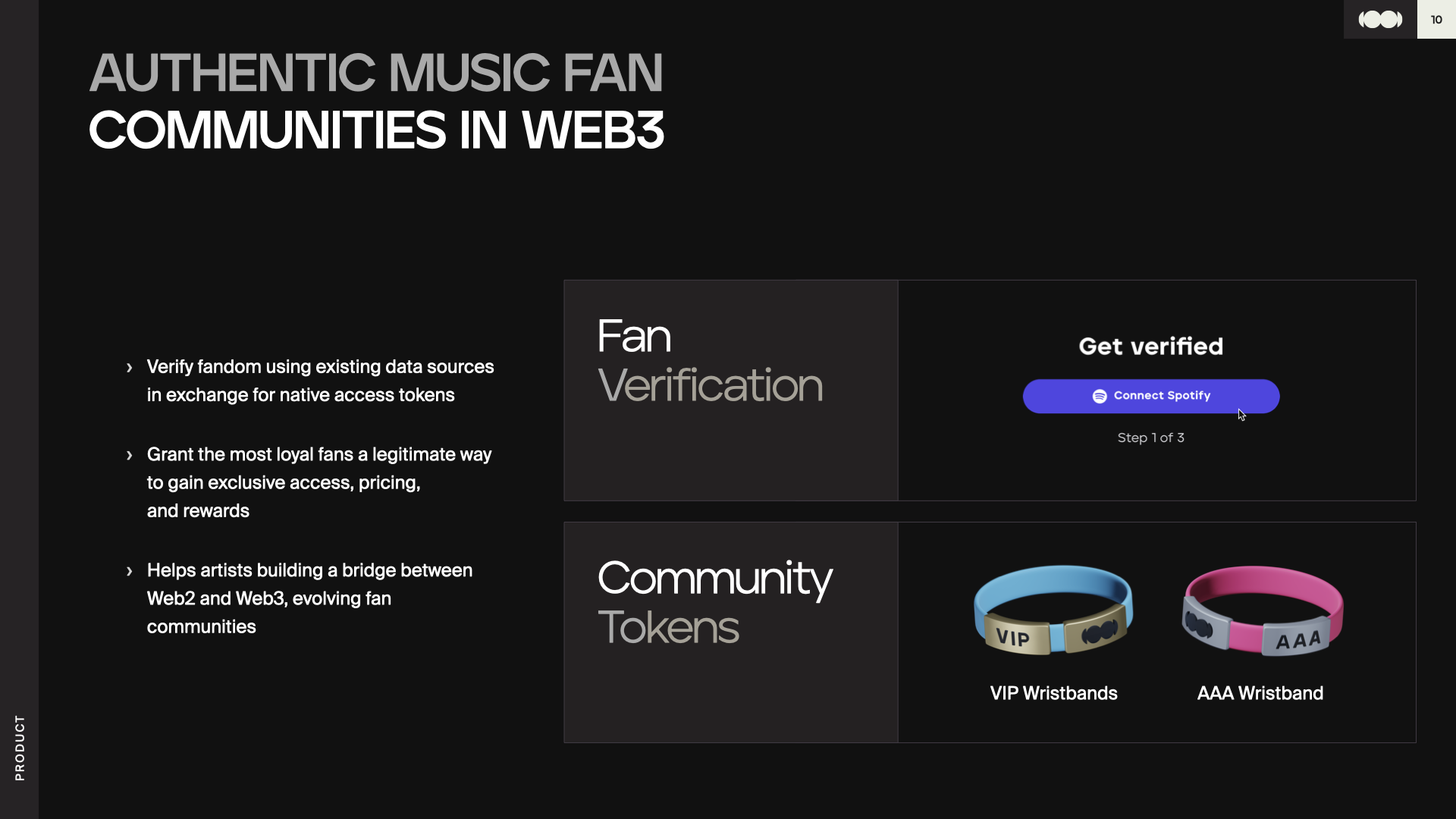Click the gold VIP clasp on wristband
Screen dimensions: 1456x819
tap(1013, 637)
